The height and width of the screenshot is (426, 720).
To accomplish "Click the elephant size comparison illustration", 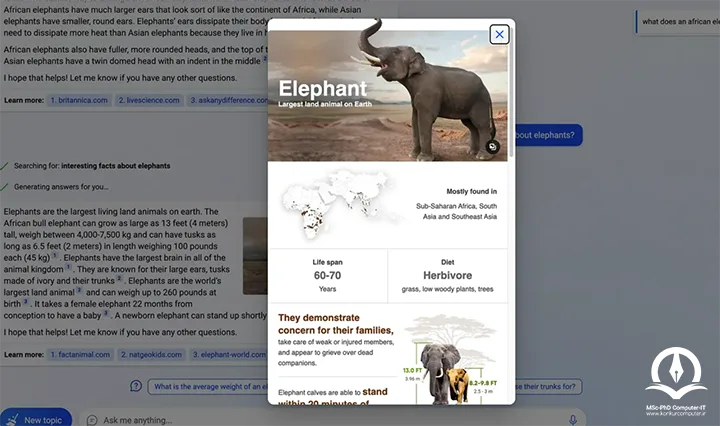I will (451, 359).
